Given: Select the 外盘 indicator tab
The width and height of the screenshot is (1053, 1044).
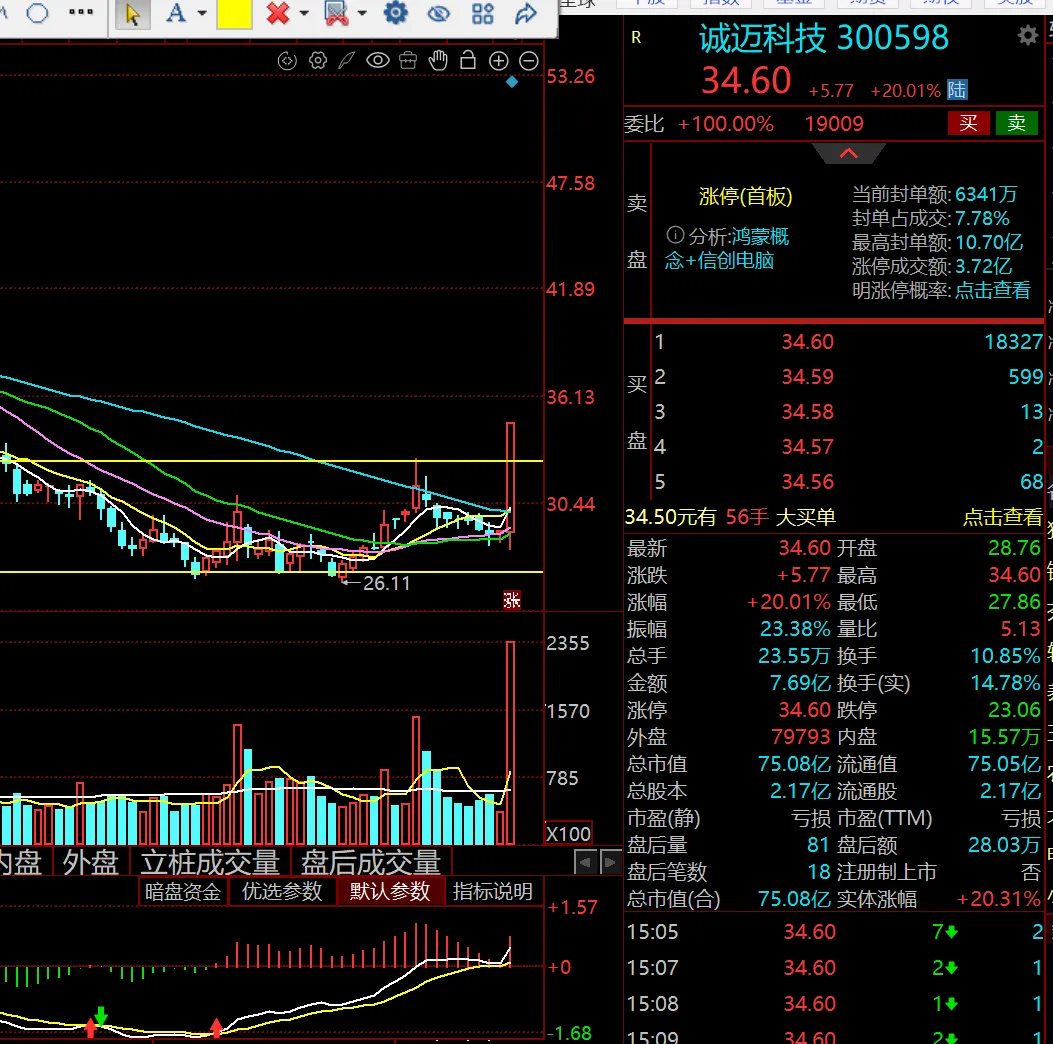Looking at the screenshot, I should click(x=91, y=862).
